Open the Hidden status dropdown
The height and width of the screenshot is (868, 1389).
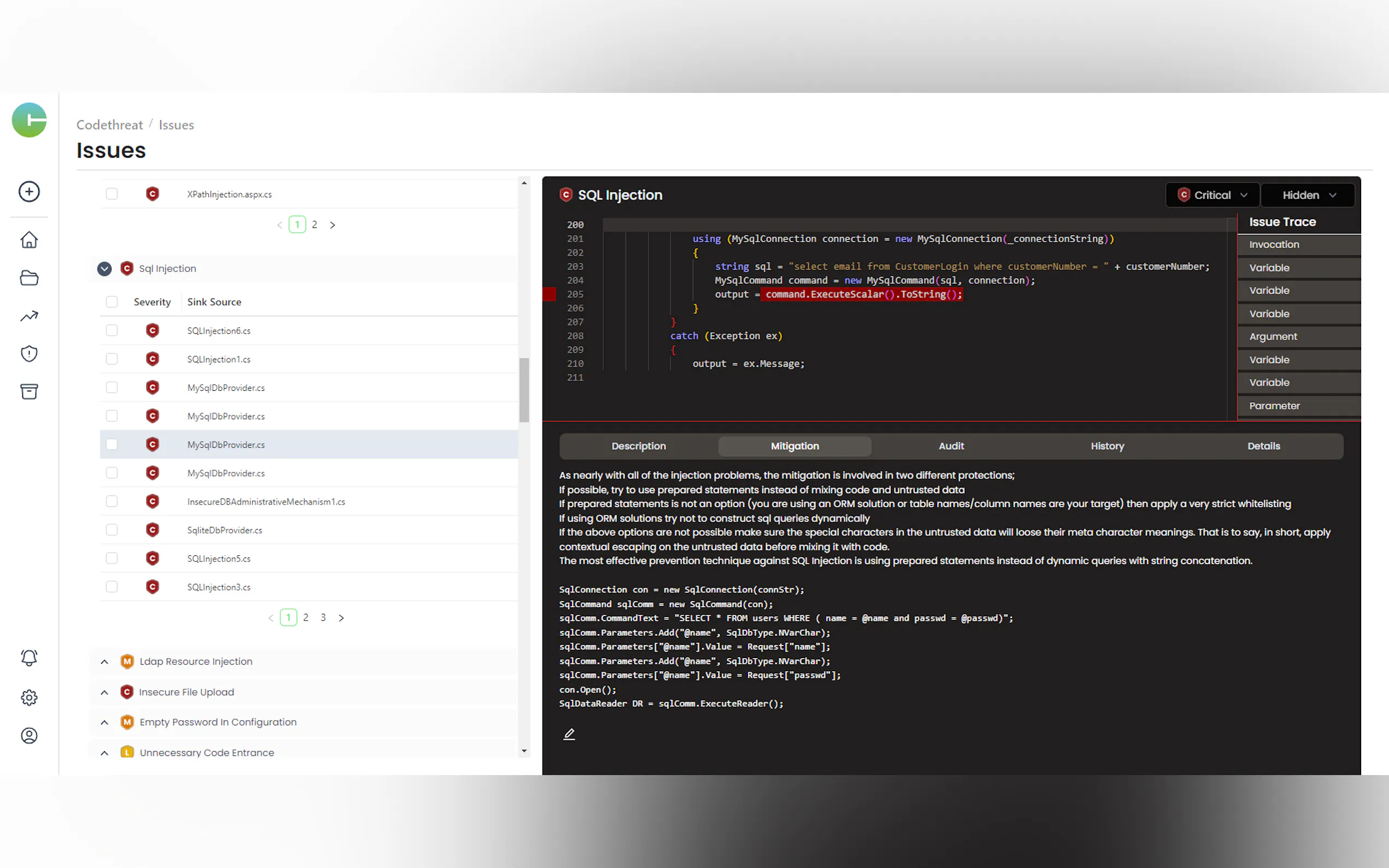[x=1308, y=195]
